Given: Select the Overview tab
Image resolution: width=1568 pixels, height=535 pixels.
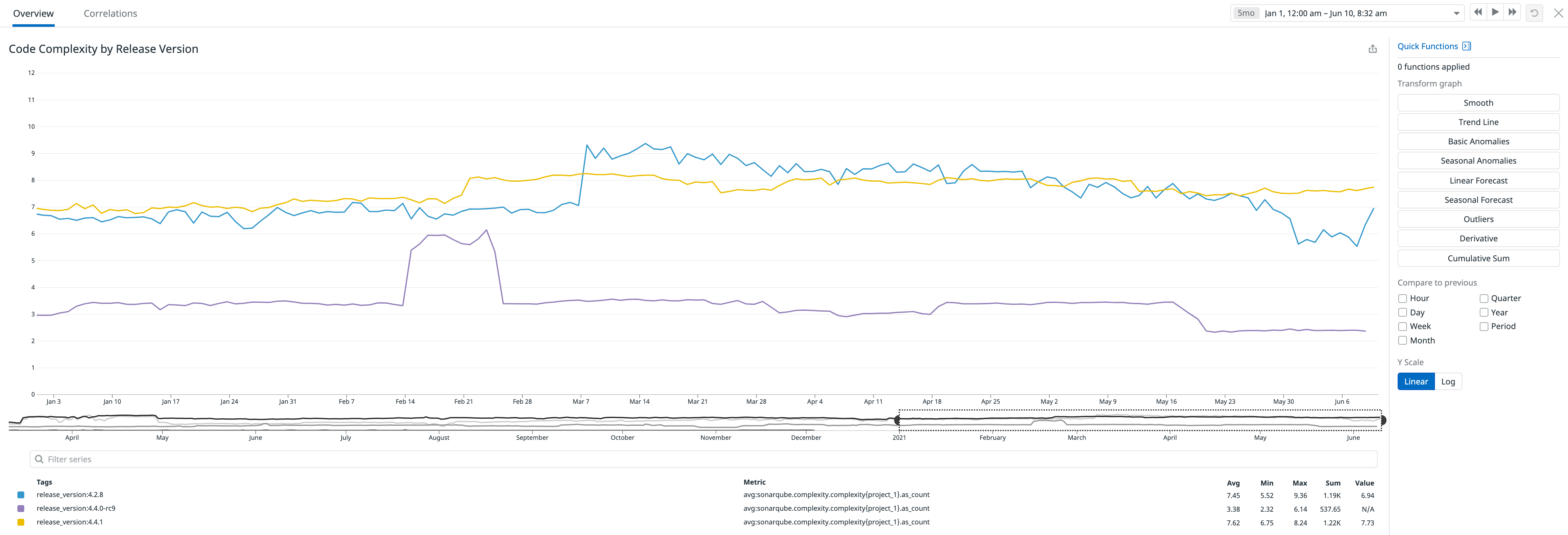Looking at the screenshot, I should point(33,13).
